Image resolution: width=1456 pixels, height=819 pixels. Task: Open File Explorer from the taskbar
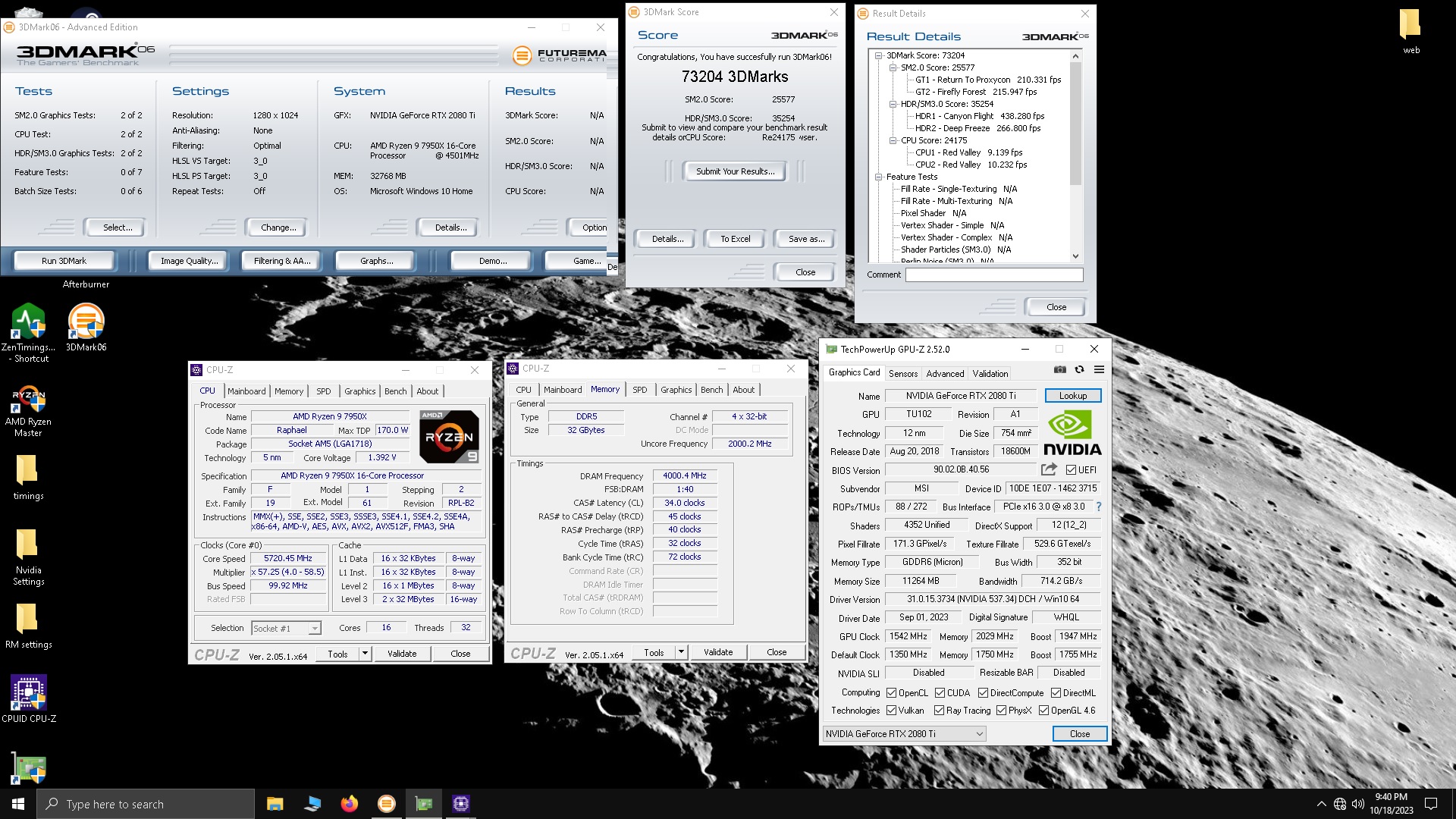coord(275,804)
